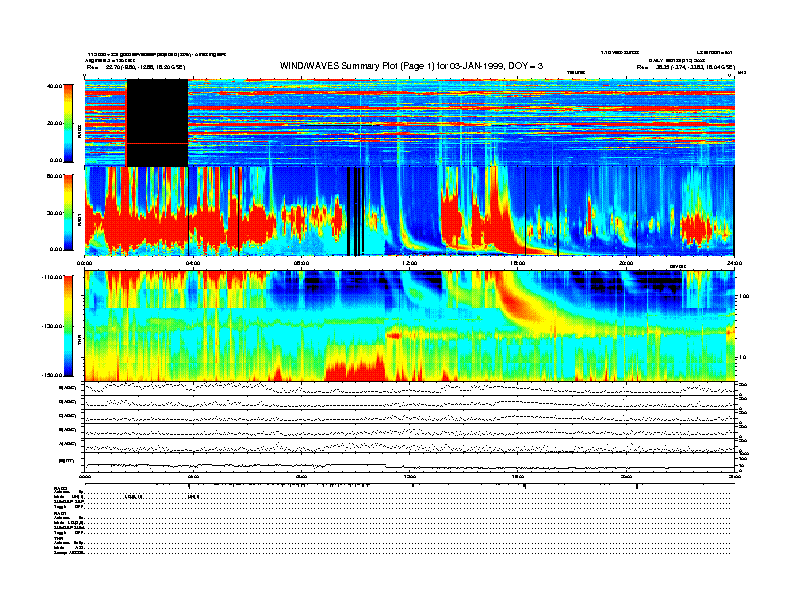Click the large red burst at 16:00 in TNR
This screenshot has height=612, width=792.
pyautogui.click(x=520, y=304)
